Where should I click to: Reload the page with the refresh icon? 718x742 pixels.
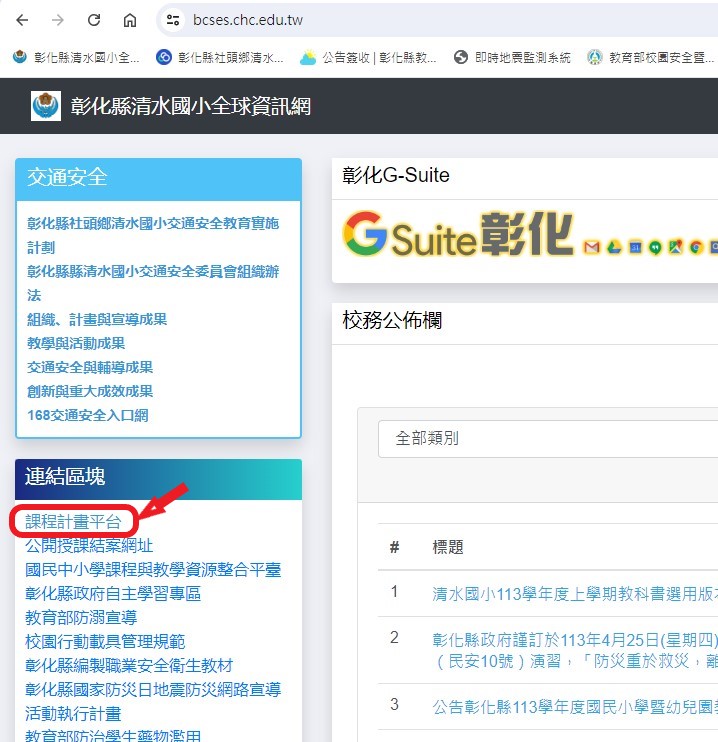point(94,20)
